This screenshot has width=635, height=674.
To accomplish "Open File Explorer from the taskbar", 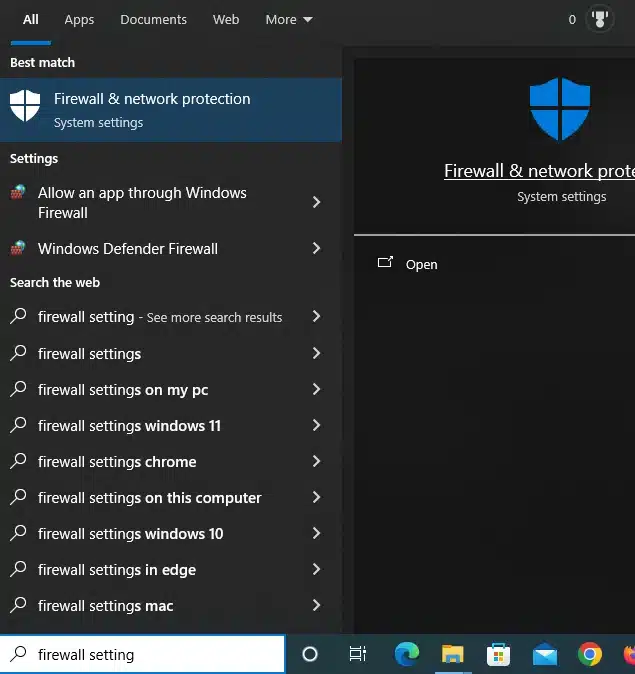I will 453,654.
